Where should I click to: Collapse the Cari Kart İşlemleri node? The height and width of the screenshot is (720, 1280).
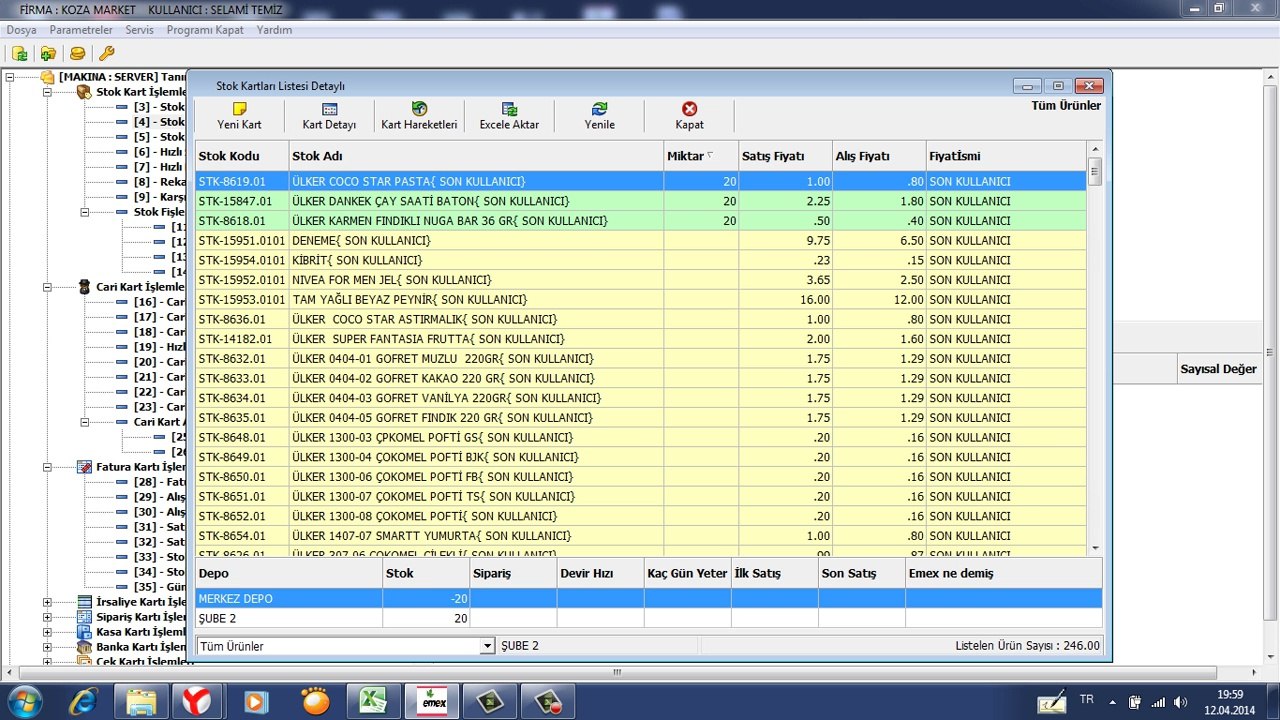pos(47,287)
